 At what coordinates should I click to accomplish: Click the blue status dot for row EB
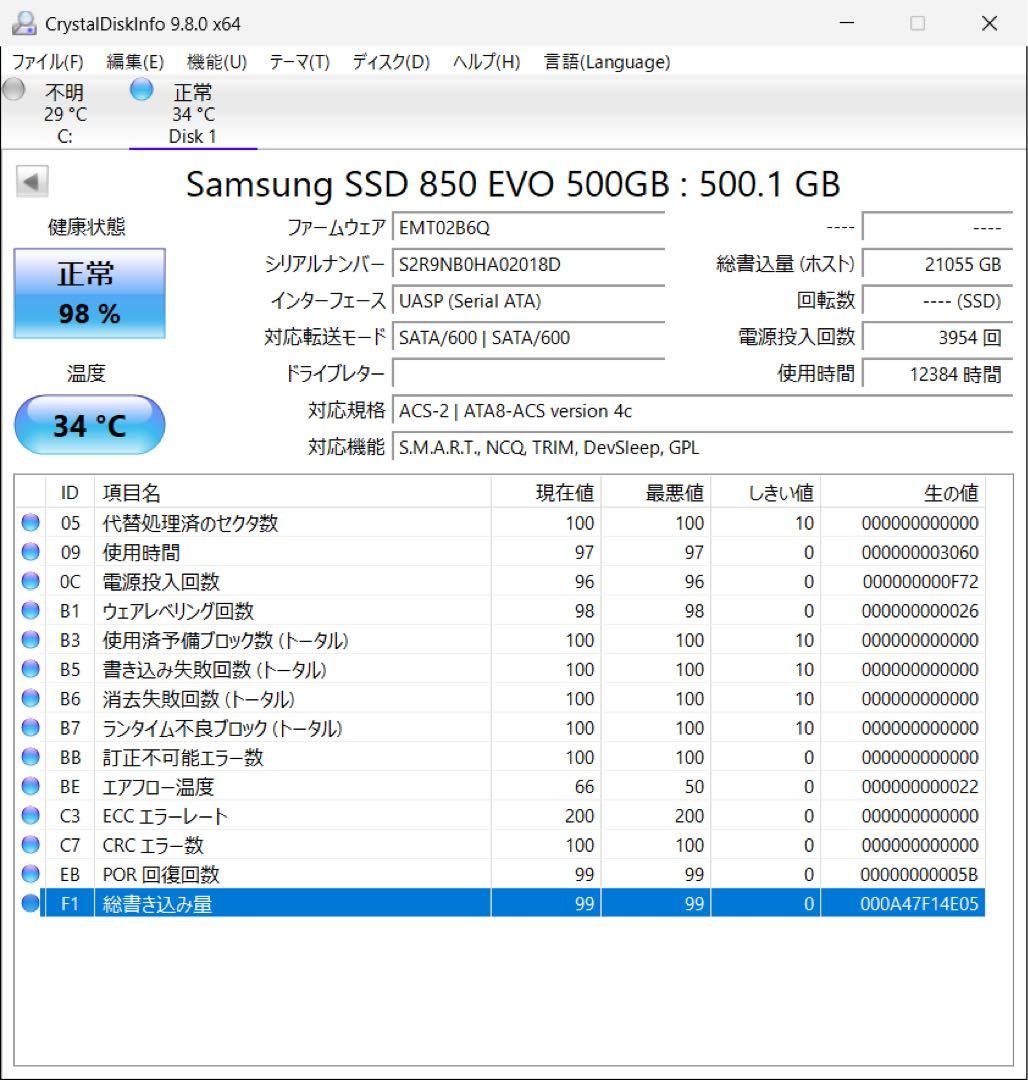point(30,874)
